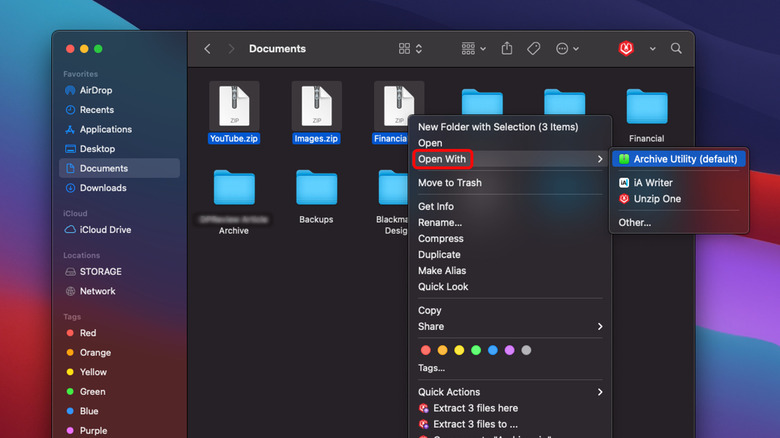Viewport: 780px width, 438px height.
Task: Choose Unzip One from Open With submenu
Action: click(x=656, y=199)
